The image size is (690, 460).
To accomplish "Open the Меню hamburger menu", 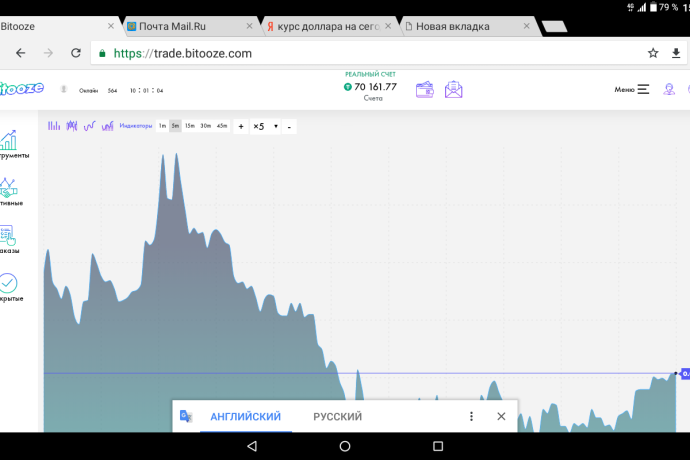I will [631, 89].
